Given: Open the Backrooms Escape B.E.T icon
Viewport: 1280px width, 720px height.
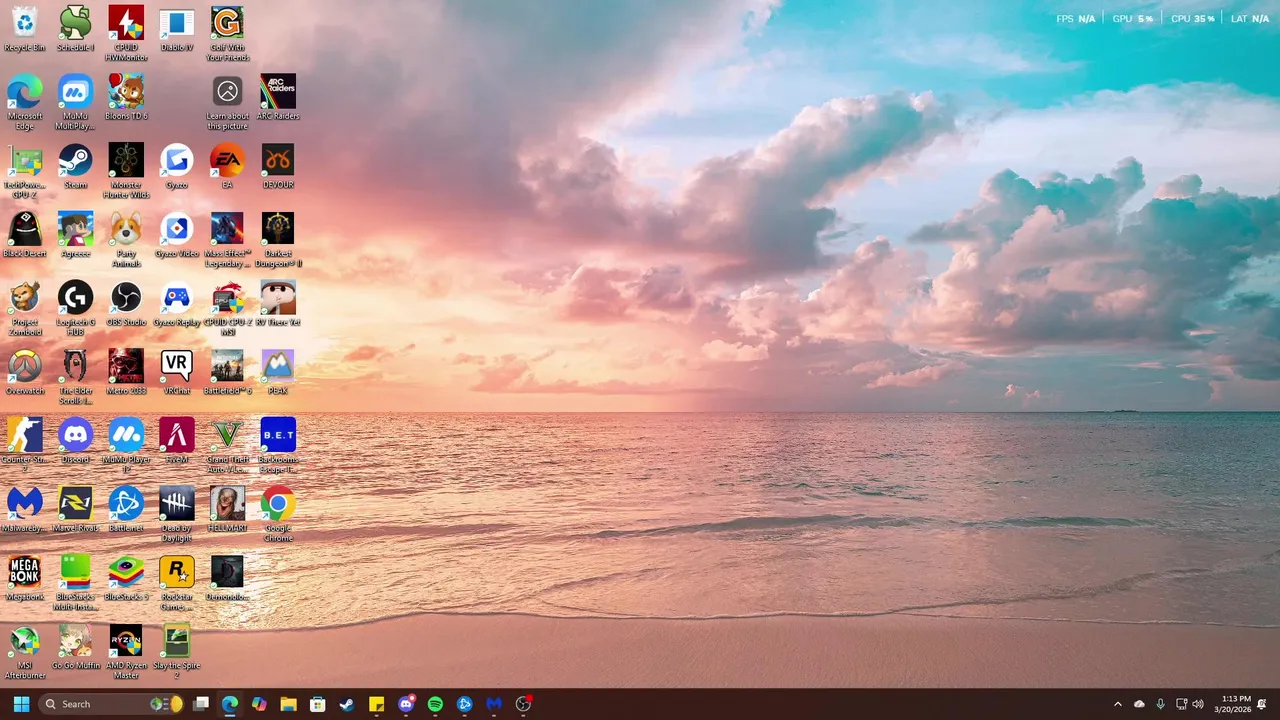Looking at the screenshot, I should 278,446.
